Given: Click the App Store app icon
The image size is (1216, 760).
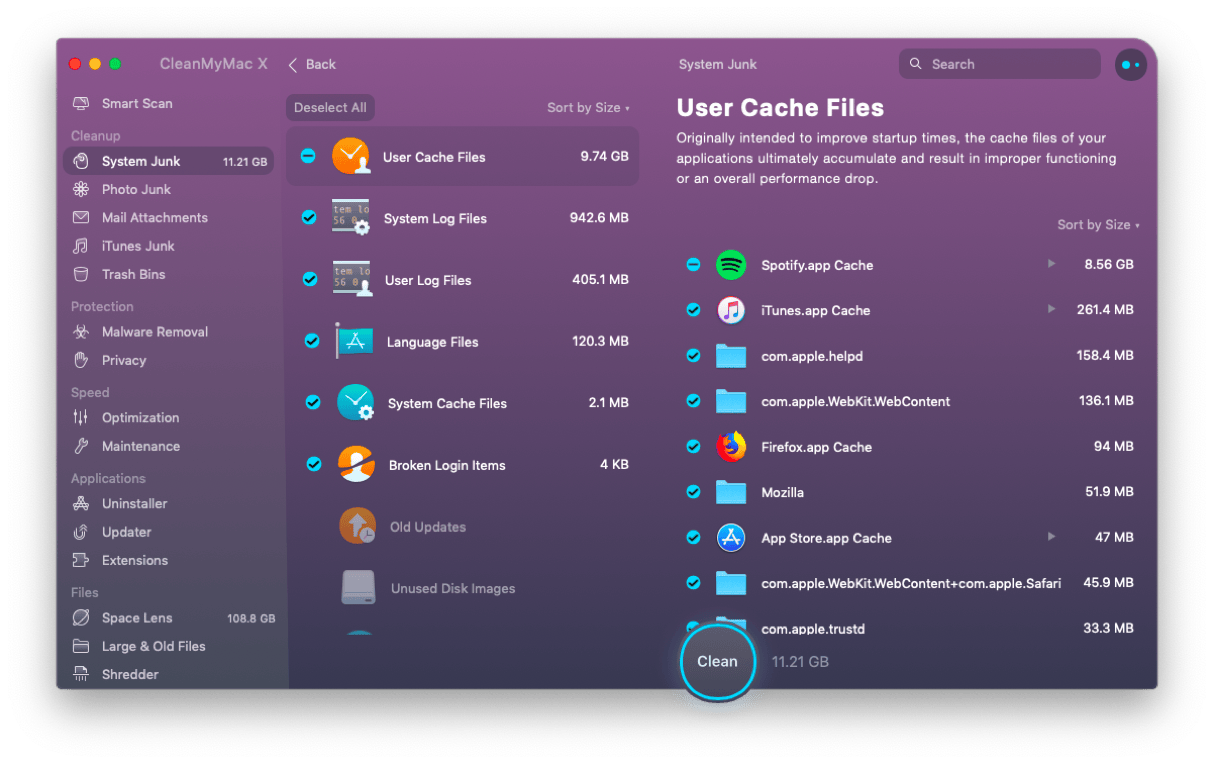Looking at the screenshot, I should pyautogui.click(x=731, y=538).
